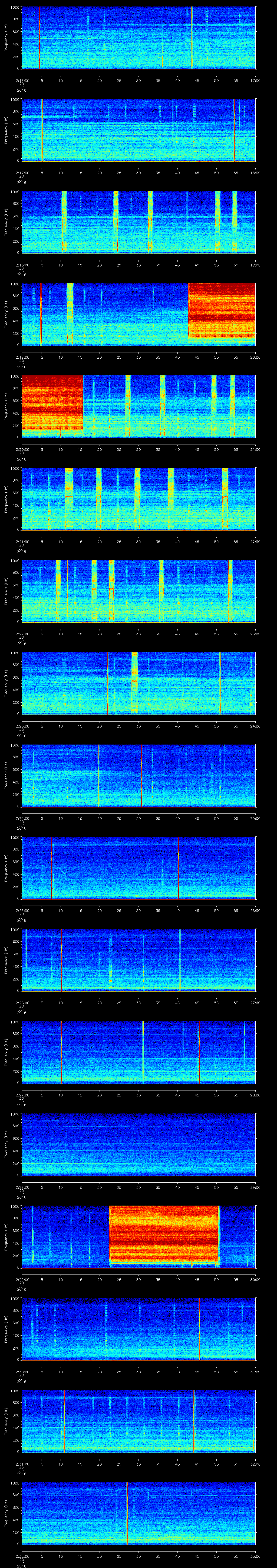This screenshot has height=1568, width=277.
Task: Click the red vertical line near 55s in 2:17:00 panel
Action: [234, 130]
